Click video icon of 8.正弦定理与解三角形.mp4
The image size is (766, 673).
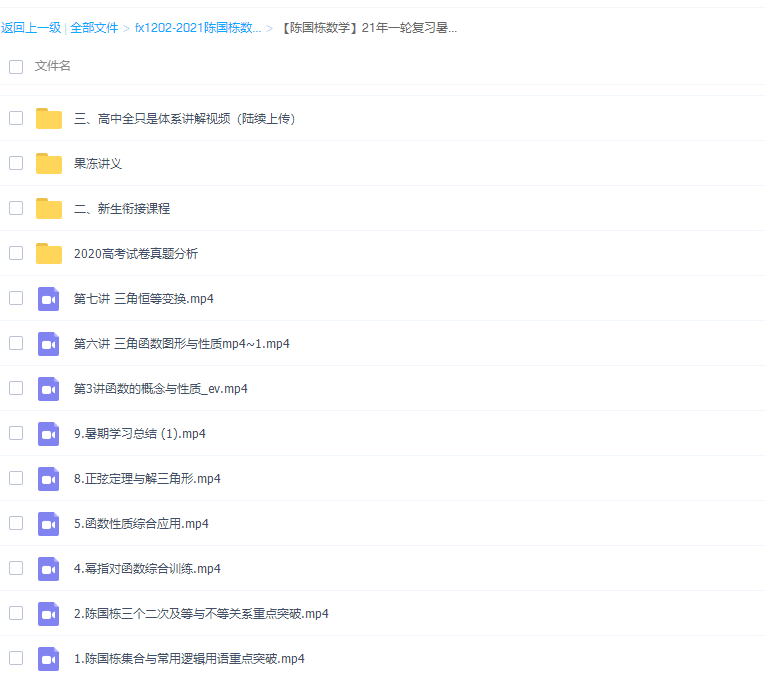point(48,478)
